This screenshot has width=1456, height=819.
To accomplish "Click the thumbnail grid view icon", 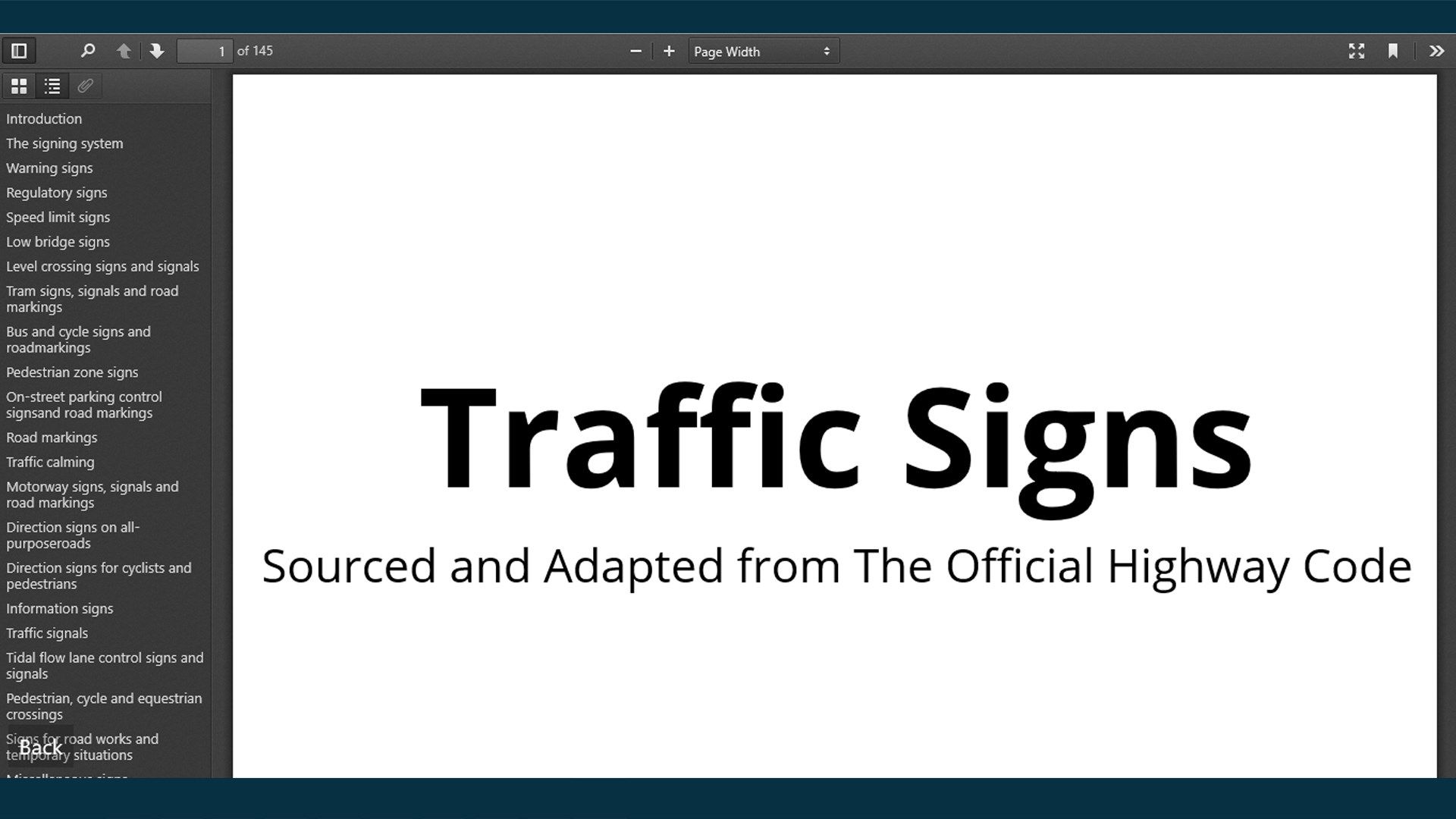I will pos(19,86).
